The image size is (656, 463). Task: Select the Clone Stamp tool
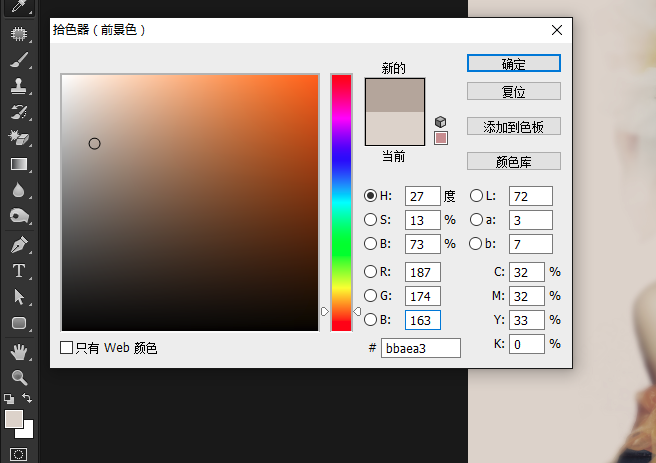19,86
